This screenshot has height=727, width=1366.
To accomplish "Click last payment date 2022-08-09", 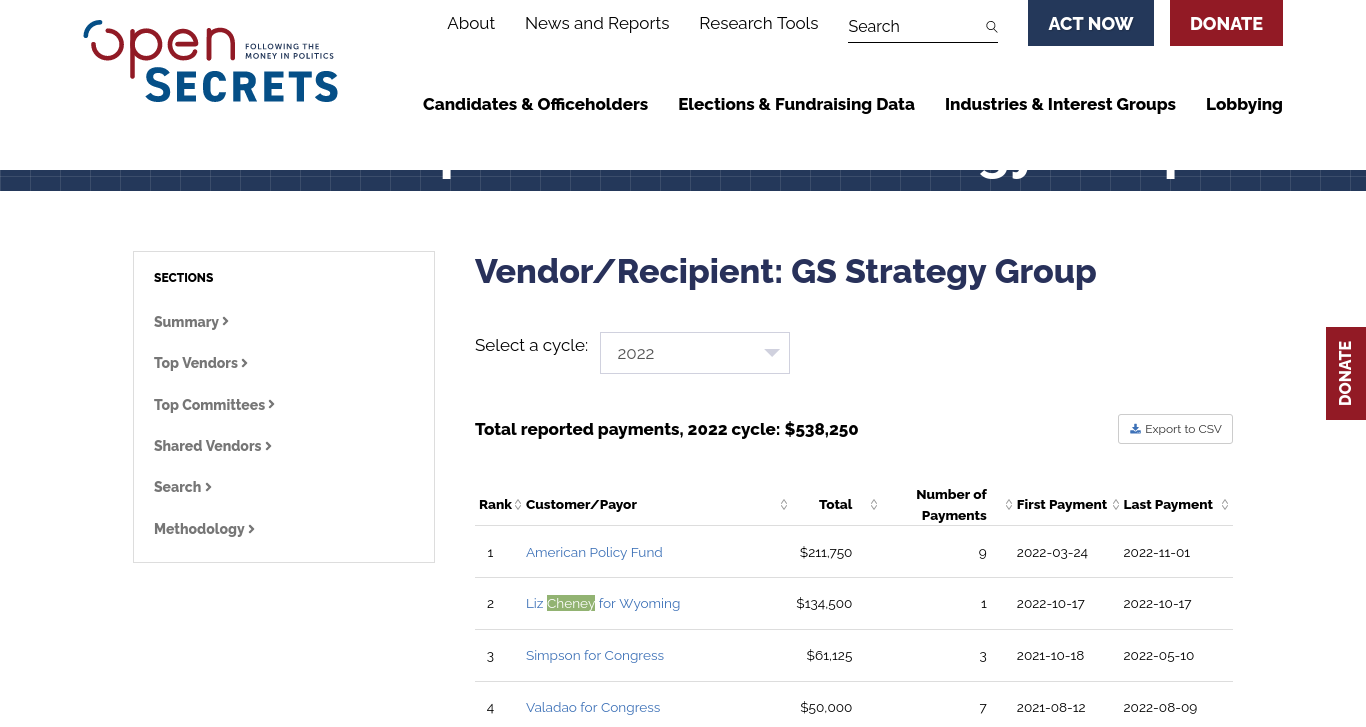I will [x=1160, y=708].
